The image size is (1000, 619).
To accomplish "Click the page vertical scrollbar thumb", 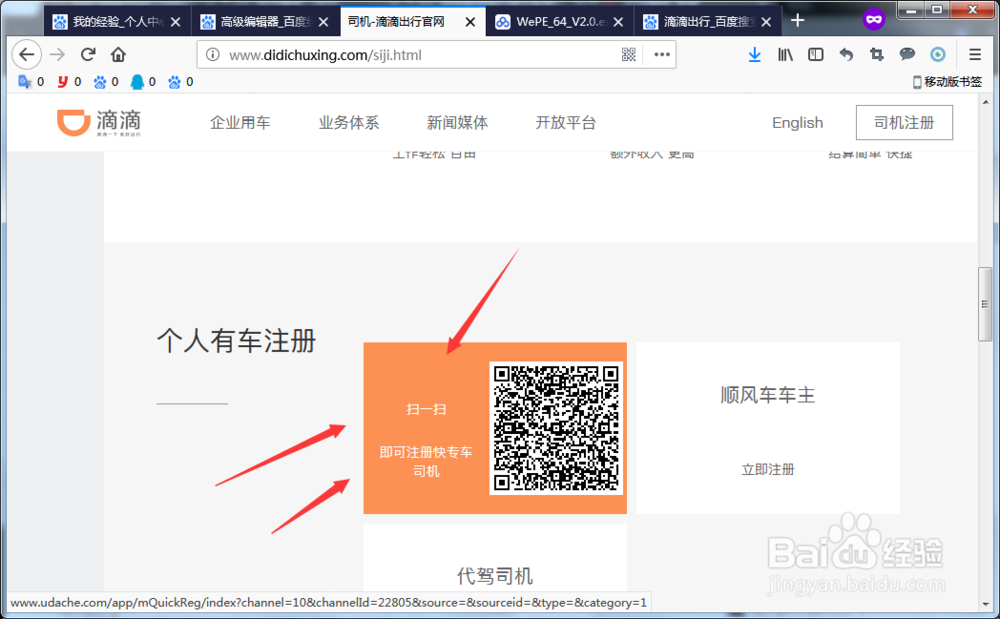I will (985, 304).
